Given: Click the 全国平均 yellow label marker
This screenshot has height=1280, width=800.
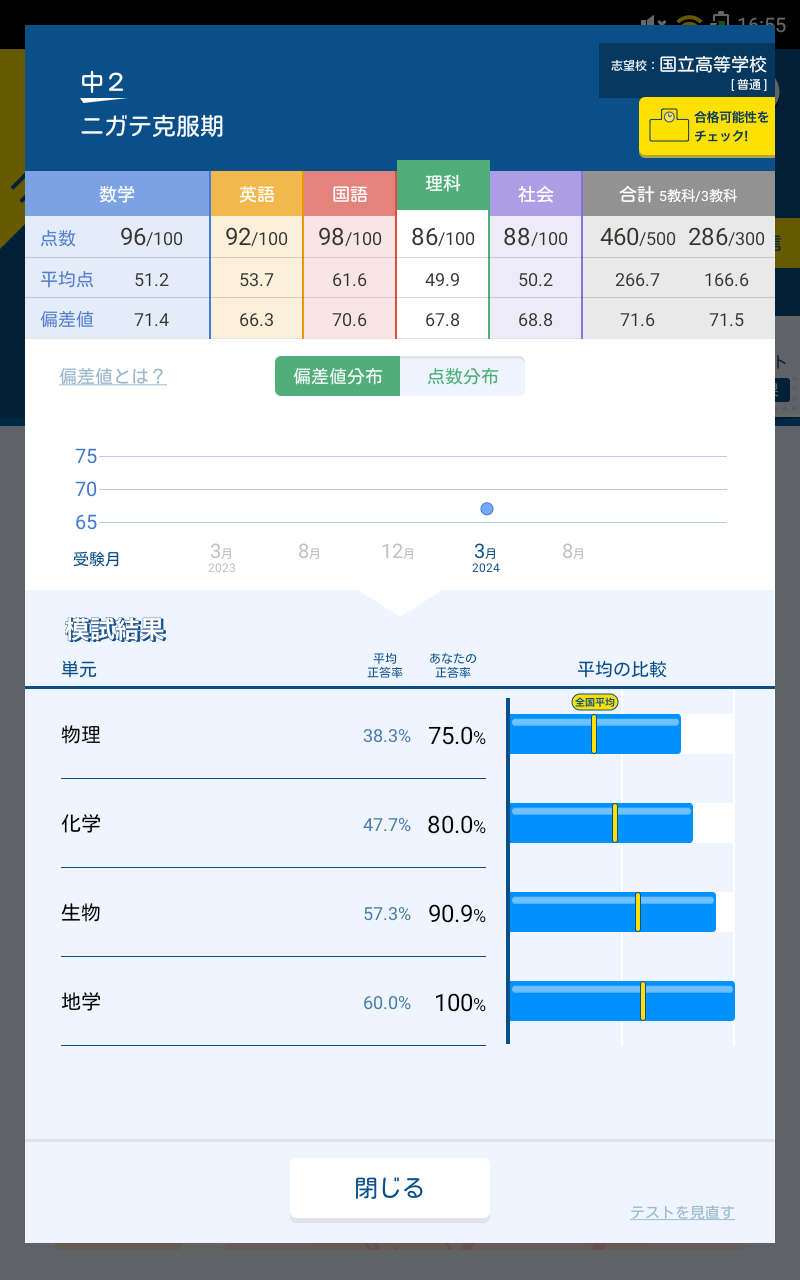Looking at the screenshot, I should point(594,702).
